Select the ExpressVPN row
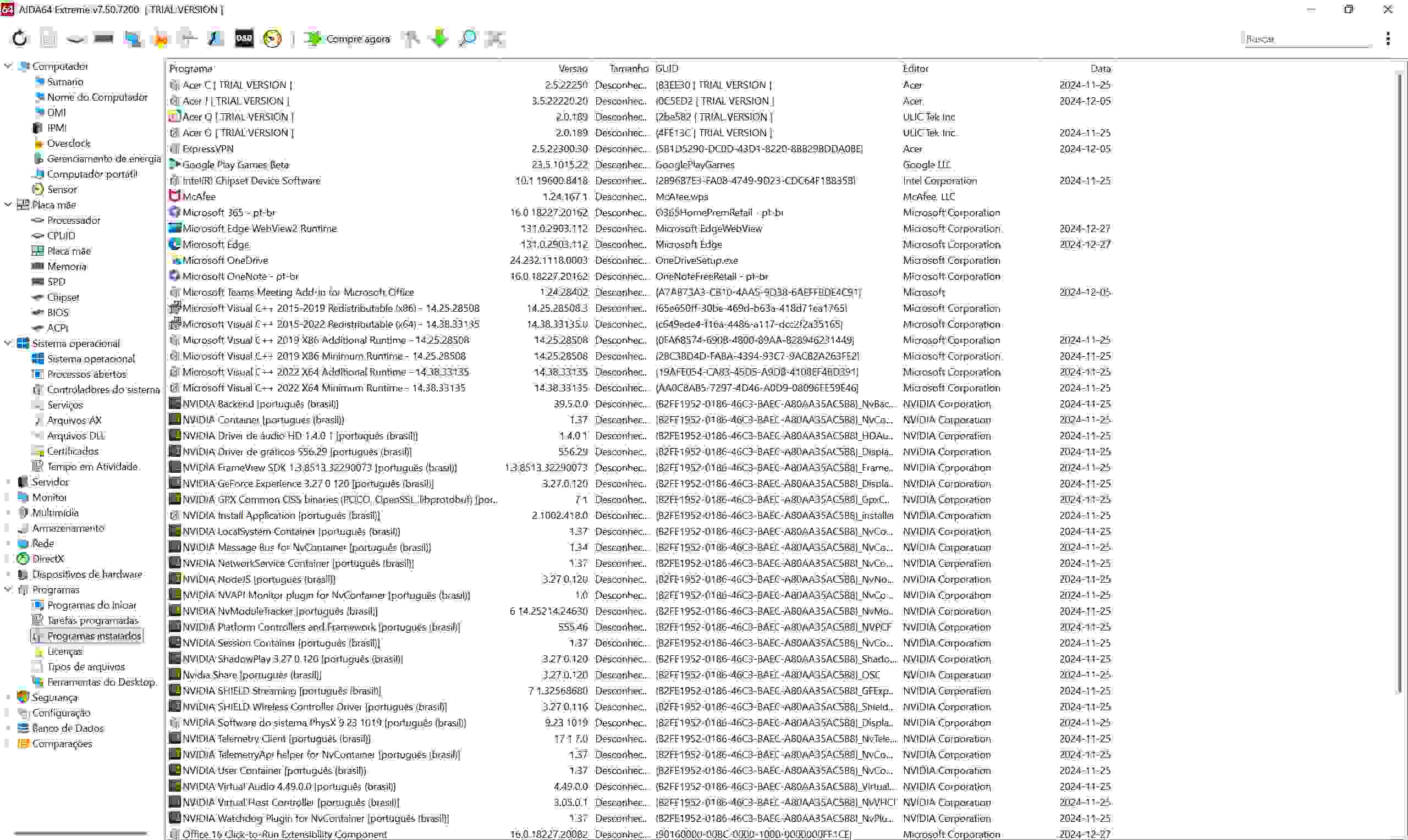Viewport: 1408px width, 840px height. (640, 148)
